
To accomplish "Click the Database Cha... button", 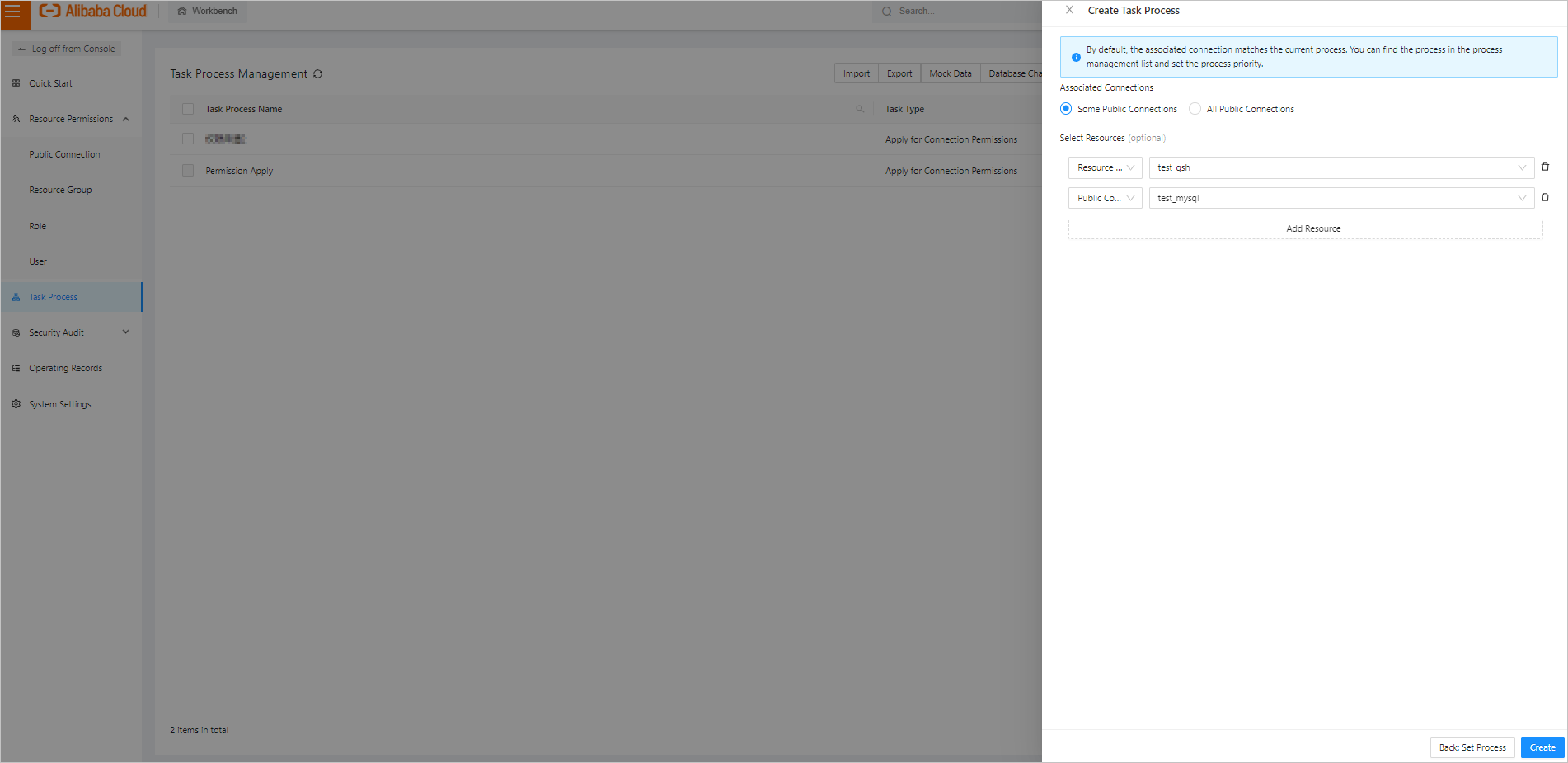I will [x=1012, y=73].
